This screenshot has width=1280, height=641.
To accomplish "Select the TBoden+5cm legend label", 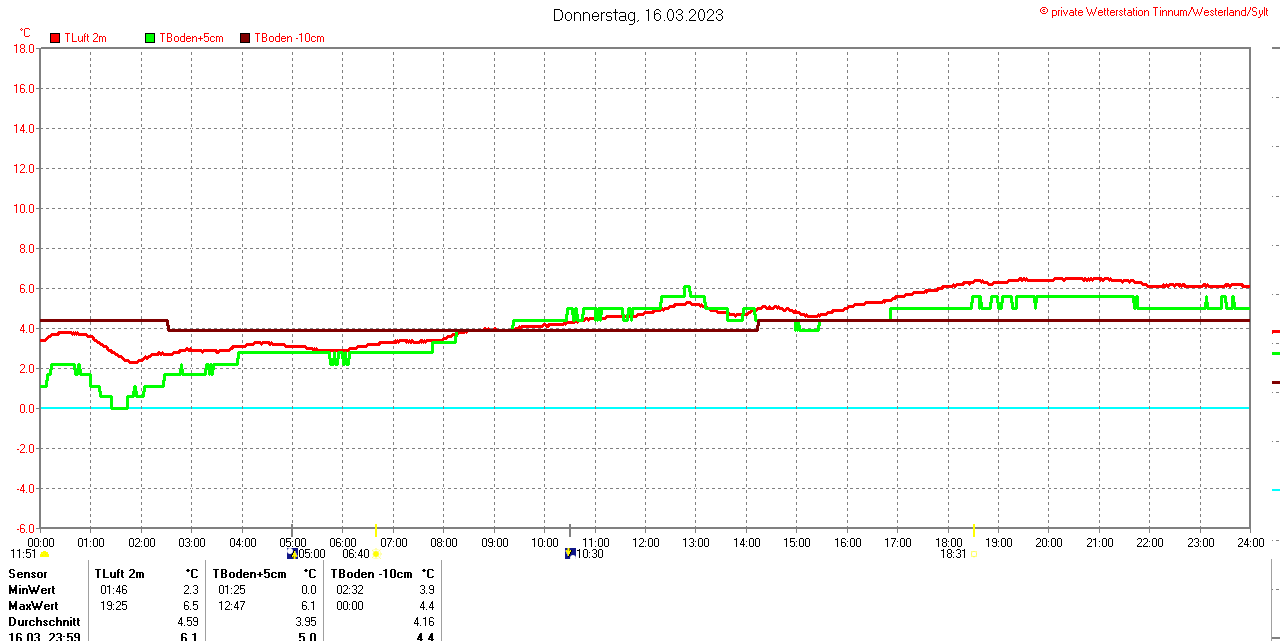I will (191, 38).
